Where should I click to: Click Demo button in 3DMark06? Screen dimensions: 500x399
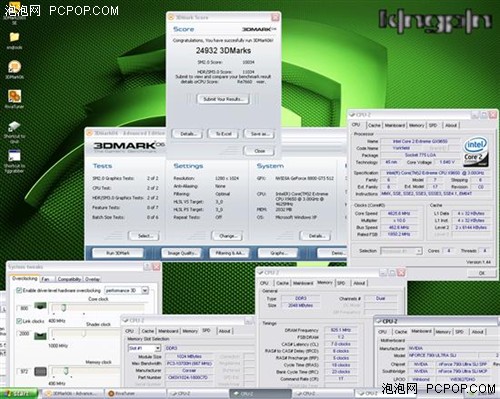[x=333, y=253]
